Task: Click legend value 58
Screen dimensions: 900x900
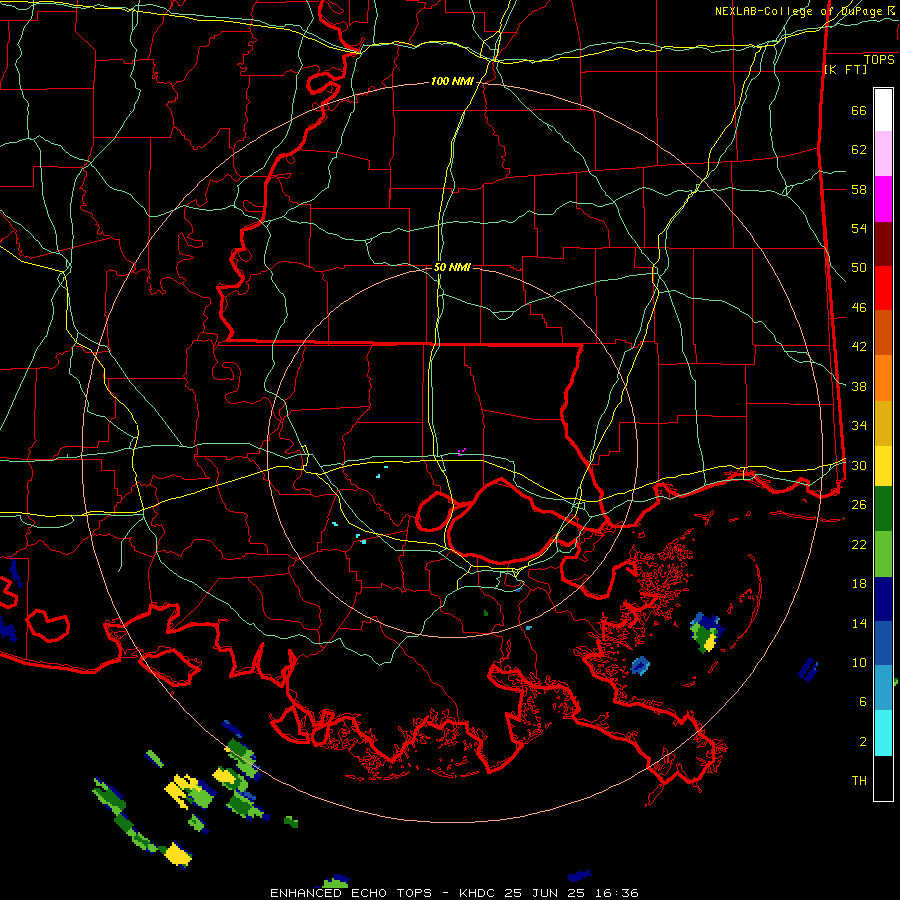Action: pyautogui.click(x=859, y=189)
